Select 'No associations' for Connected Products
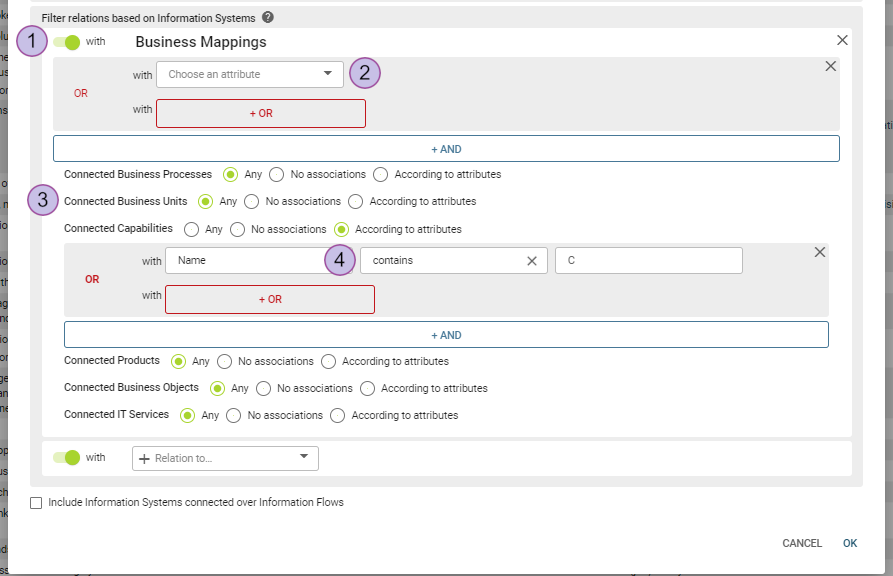Image resolution: width=893 pixels, height=576 pixels. click(225, 362)
